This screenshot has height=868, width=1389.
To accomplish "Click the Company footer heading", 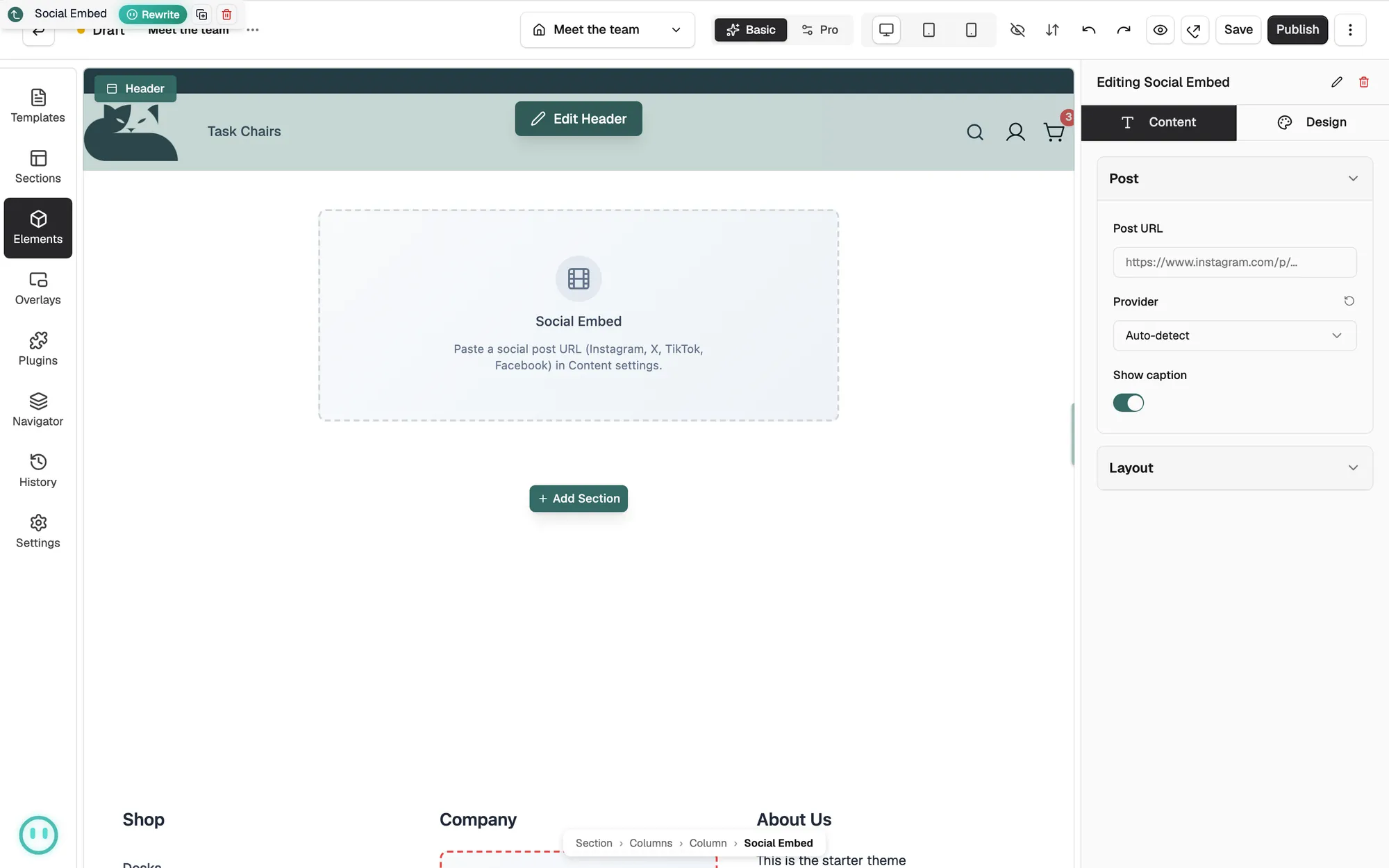I will point(478,819).
